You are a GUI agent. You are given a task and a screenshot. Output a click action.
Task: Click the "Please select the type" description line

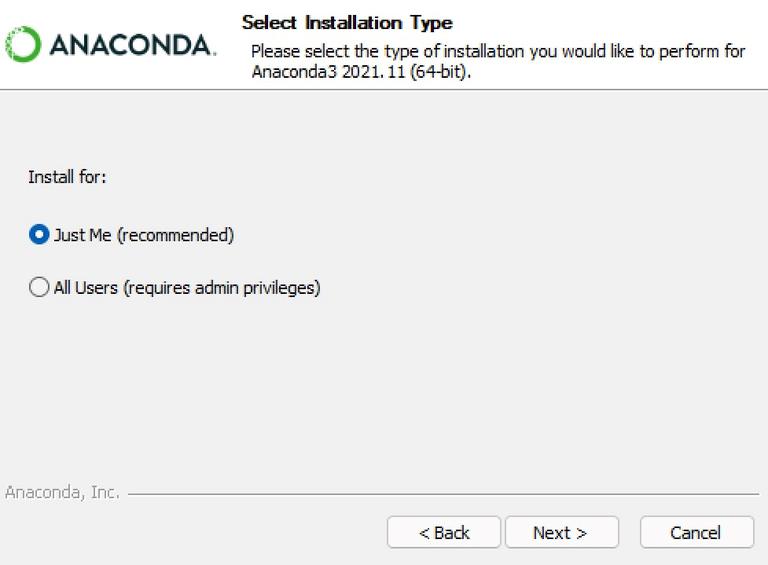coord(497,51)
